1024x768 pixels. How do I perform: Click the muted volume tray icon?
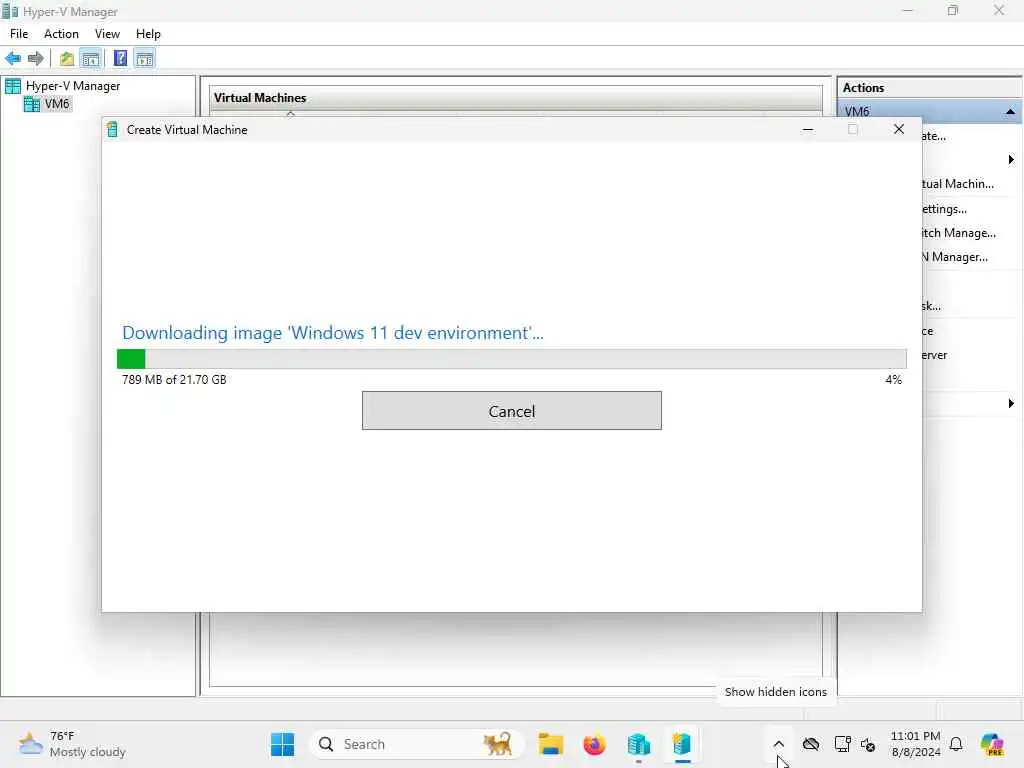(x=868, y=744)
